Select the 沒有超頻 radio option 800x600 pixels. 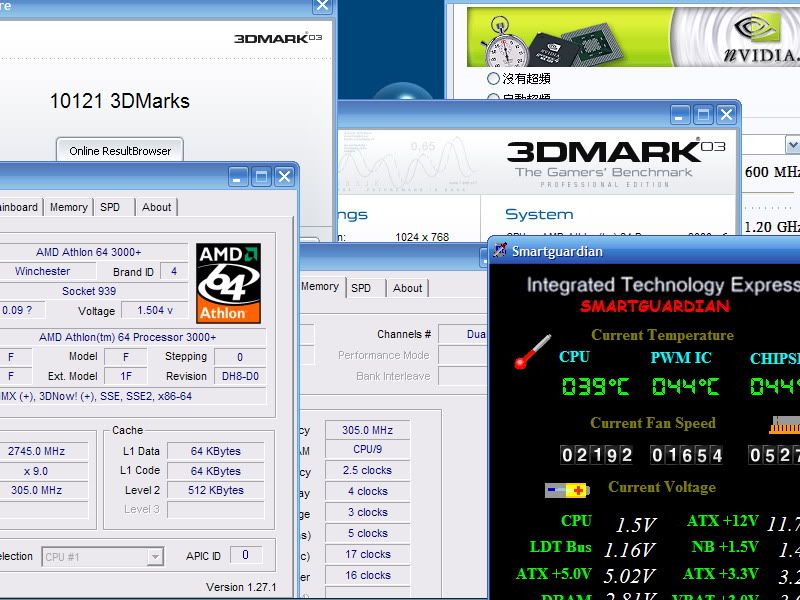click(493, 79)
